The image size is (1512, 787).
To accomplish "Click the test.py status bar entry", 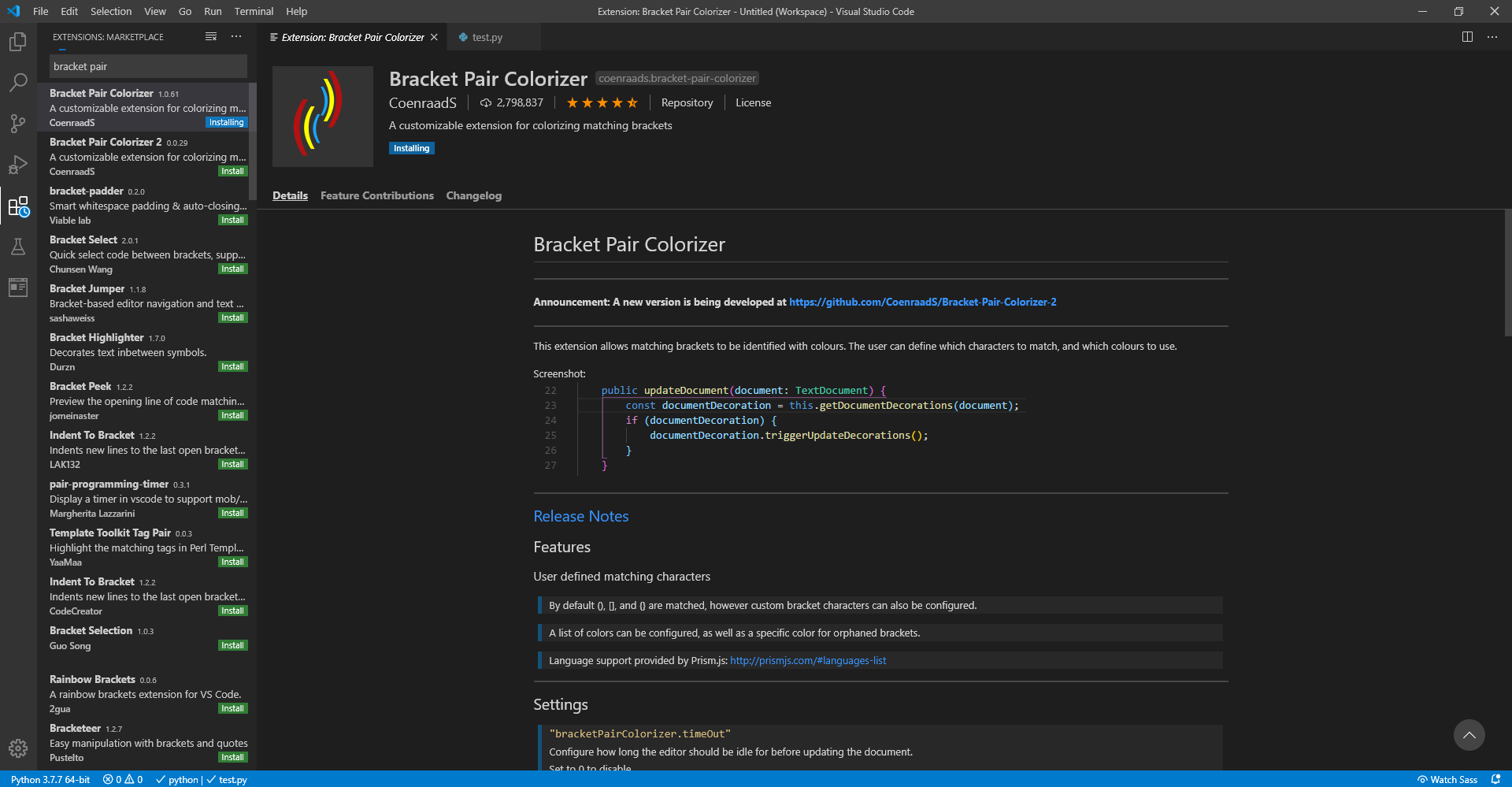I will click(x=228, y=779).
